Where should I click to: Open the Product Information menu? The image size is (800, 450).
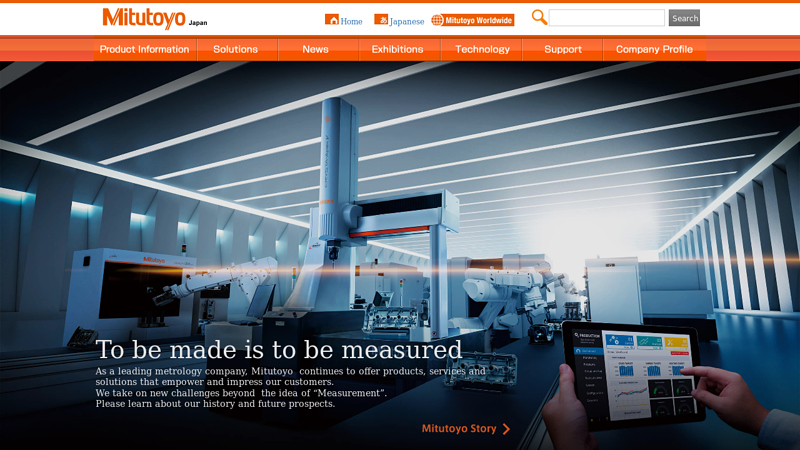coord(144,49)
